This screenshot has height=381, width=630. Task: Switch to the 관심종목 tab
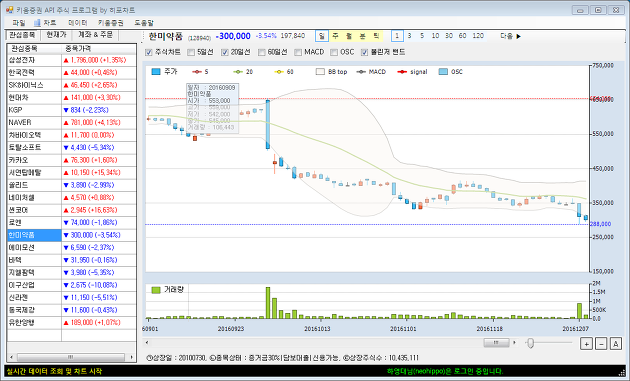tap(22, 35)
